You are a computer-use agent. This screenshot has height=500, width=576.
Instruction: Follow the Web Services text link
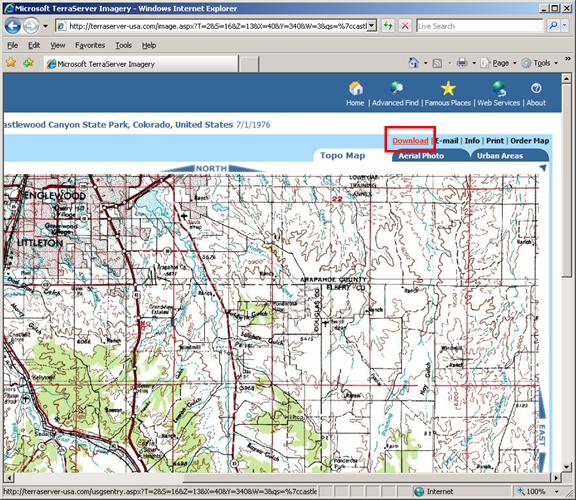tap(498, 103)
